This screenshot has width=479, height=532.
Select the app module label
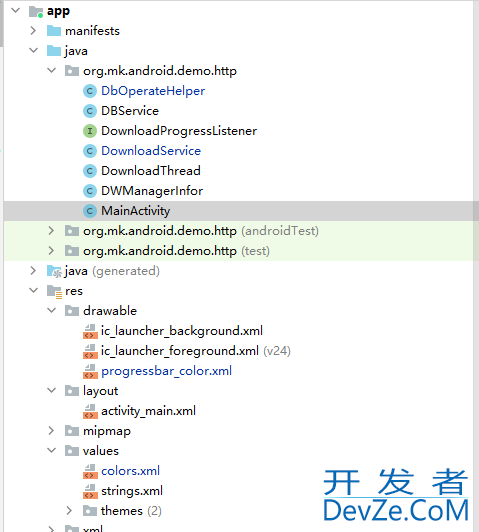coord(58,12)
